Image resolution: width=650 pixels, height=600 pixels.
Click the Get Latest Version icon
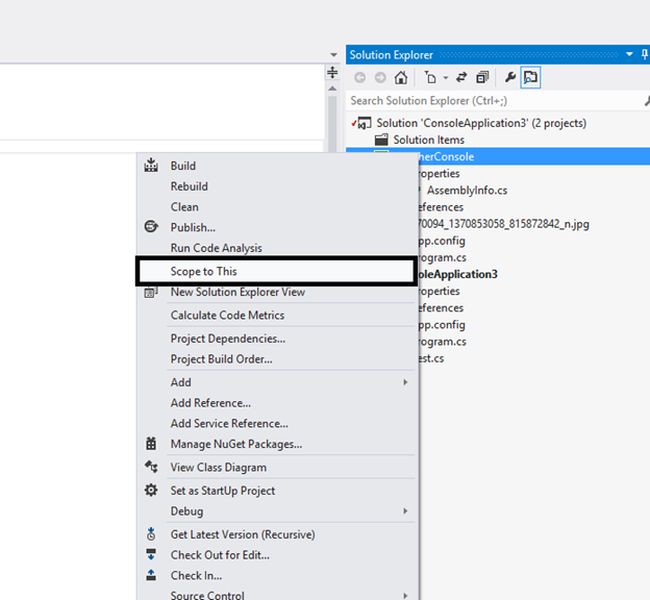[x=151, y=534]
